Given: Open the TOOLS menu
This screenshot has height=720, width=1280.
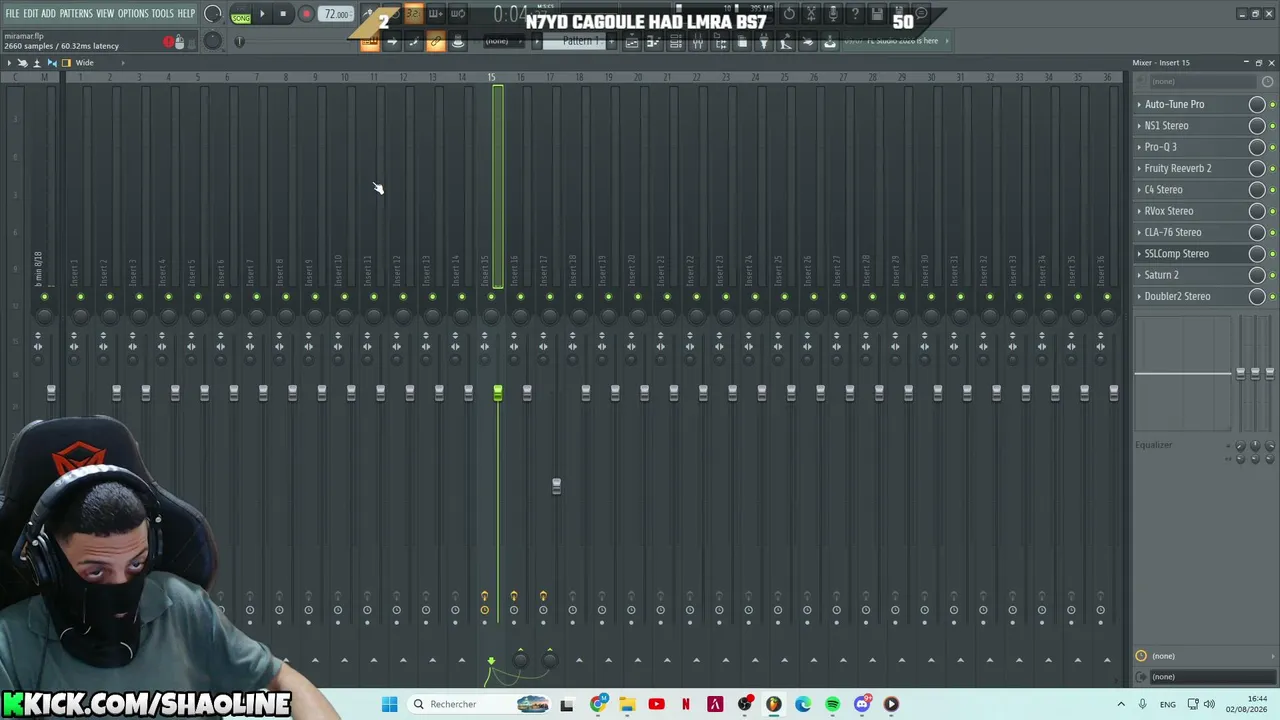Looking at the screenshot, I should (x=162, y=13).
